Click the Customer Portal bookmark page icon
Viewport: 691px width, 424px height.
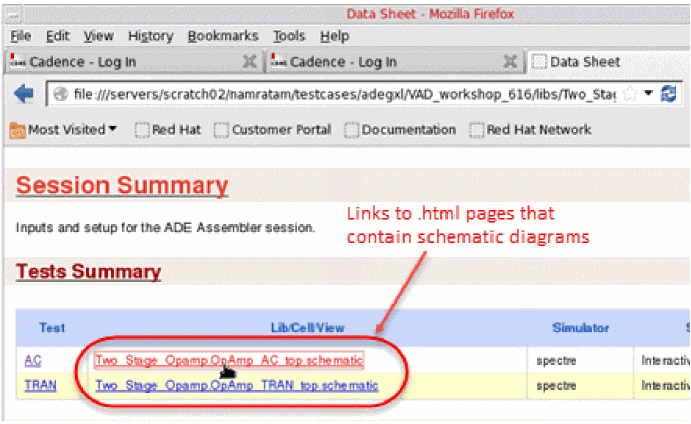click(221, 130)
